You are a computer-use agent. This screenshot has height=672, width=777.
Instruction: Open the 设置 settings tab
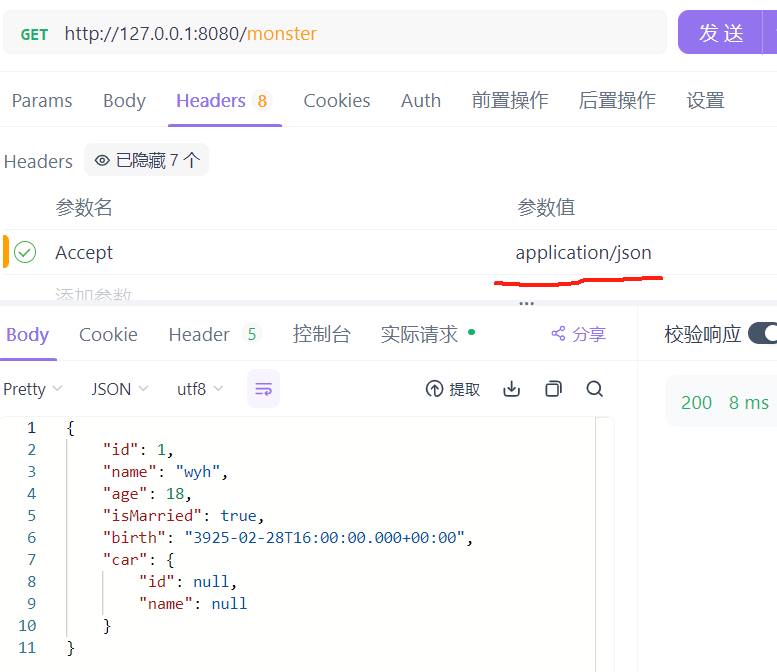click(705, 101)
